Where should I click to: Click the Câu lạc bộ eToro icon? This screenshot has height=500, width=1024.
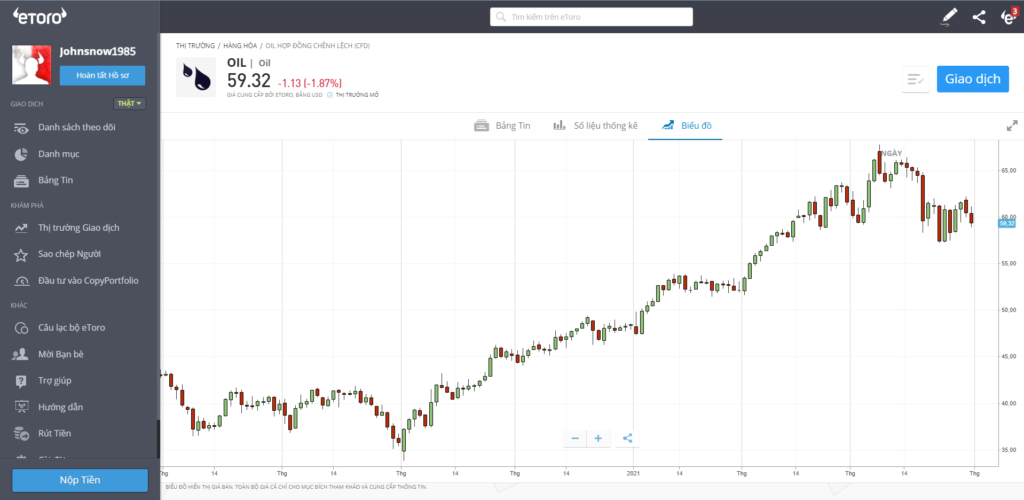point(22,328)
